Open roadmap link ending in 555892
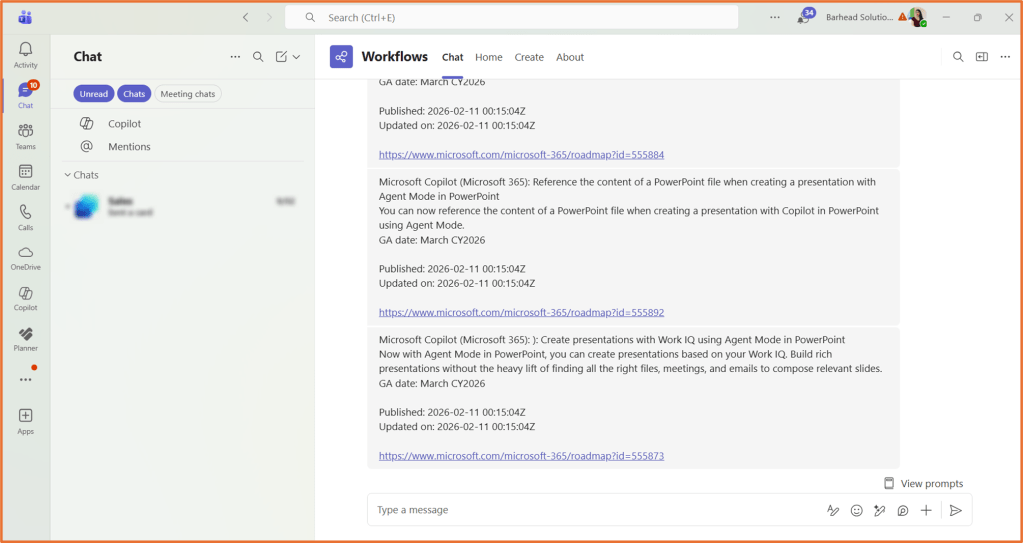The image size is (1023, 543). point(521,312)
